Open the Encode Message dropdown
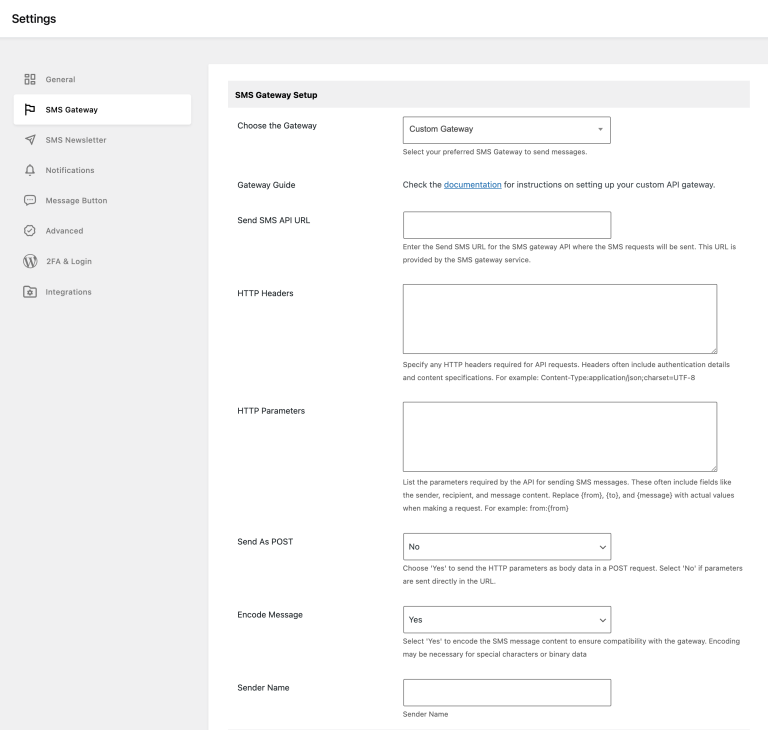 506,619
